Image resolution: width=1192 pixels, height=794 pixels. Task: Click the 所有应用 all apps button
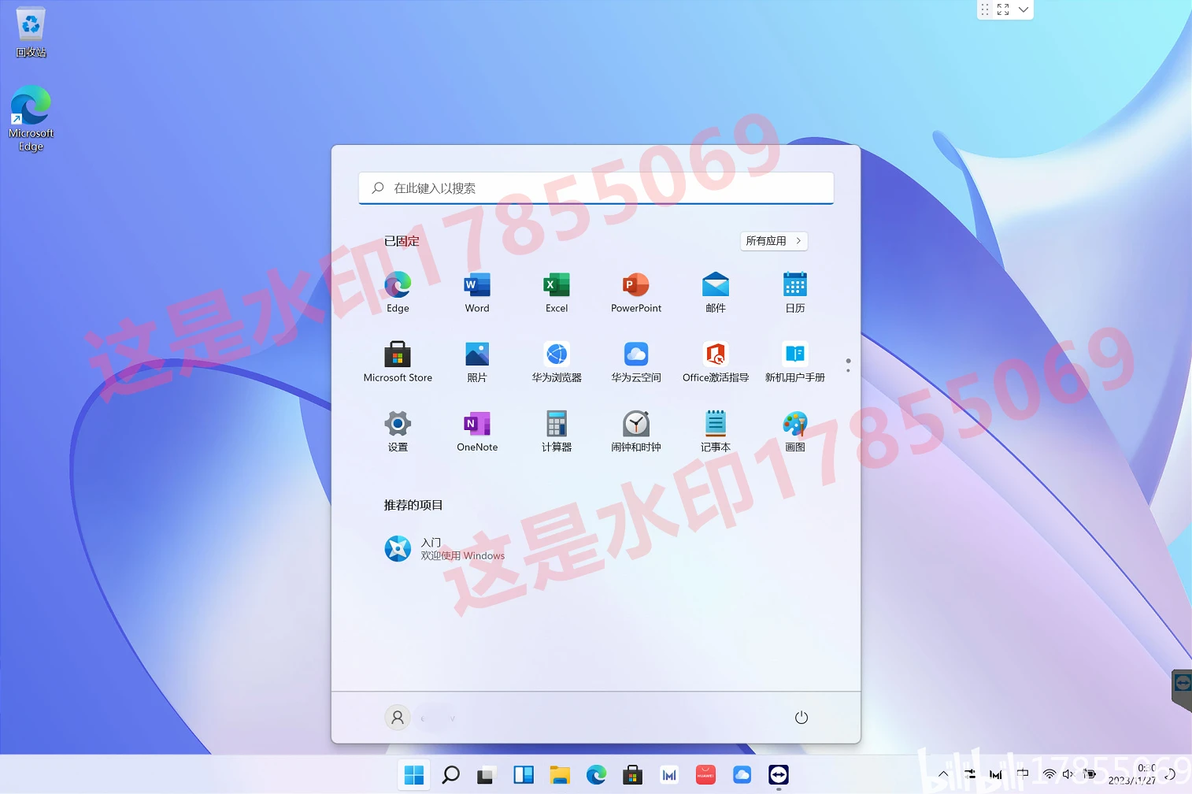(773, 241)
